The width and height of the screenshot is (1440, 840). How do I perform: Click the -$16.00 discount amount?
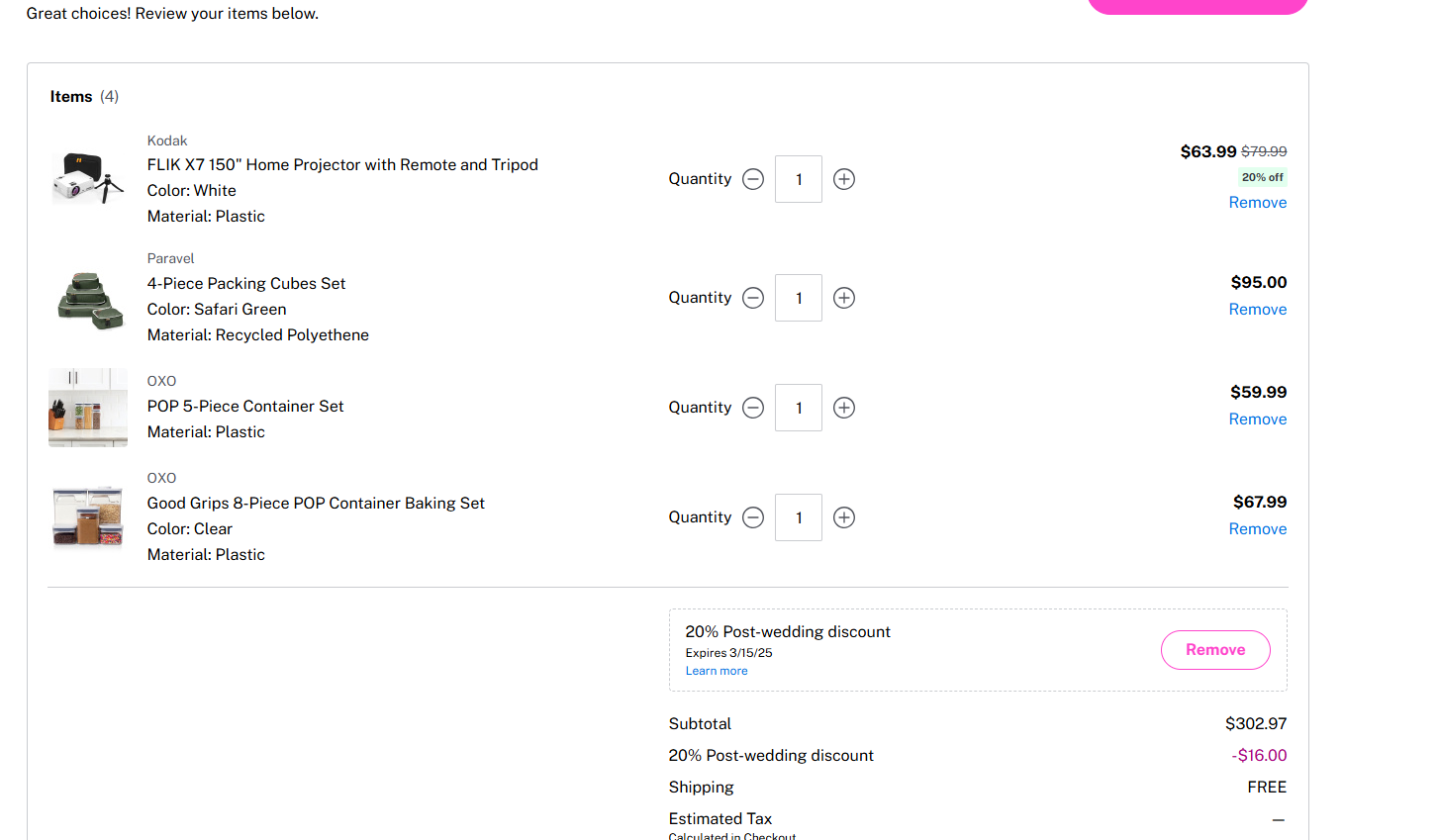[x=1259, y=756]
